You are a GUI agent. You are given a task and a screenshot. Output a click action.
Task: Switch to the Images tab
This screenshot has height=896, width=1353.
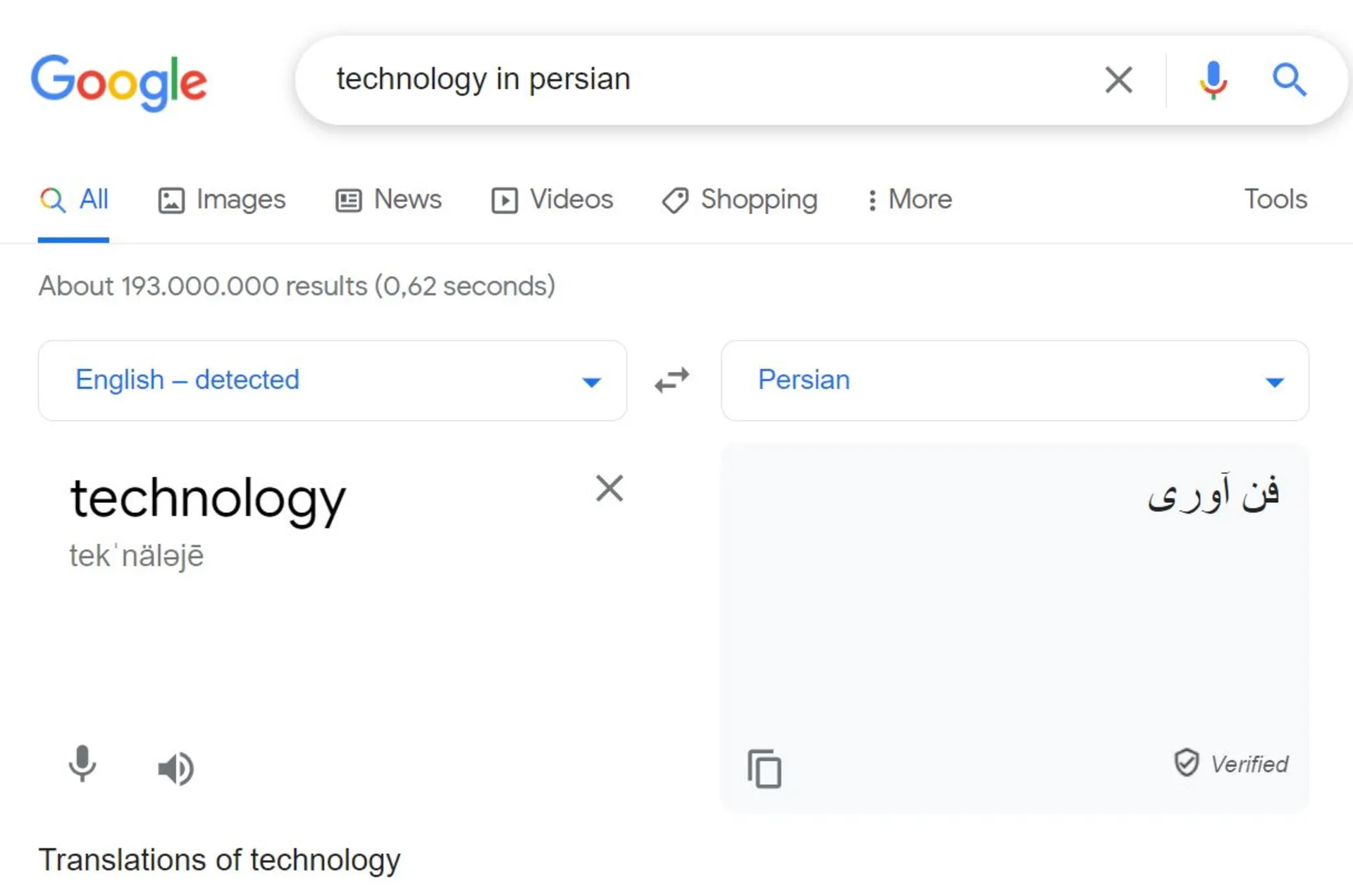pyautogui.click(x=222, y=200)
